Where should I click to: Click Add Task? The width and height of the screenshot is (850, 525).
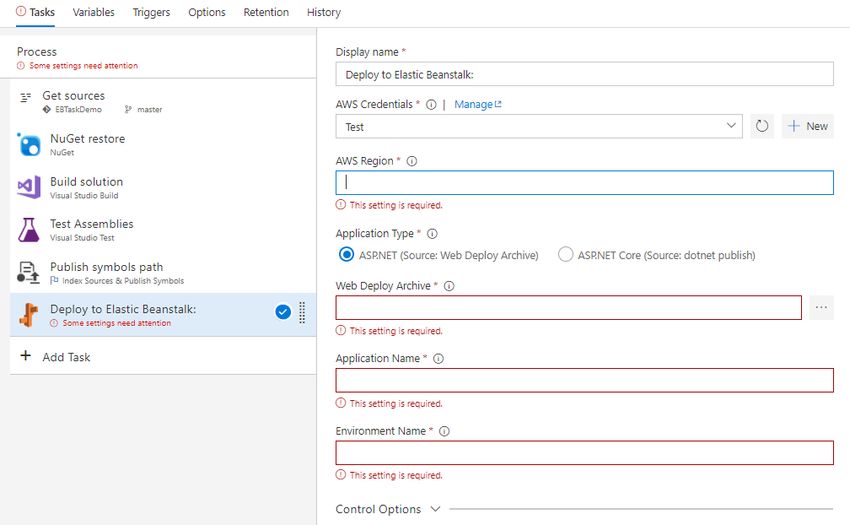[66, 357]
